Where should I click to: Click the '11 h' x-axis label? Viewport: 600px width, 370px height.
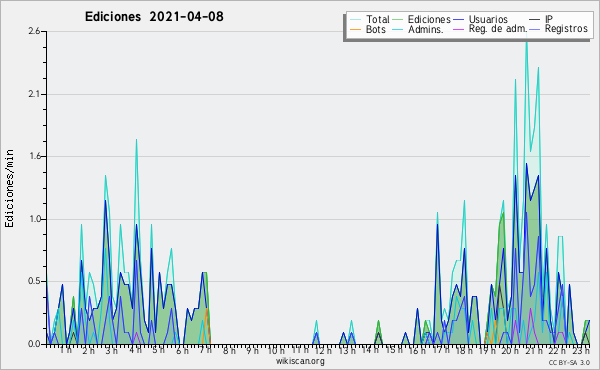[x=300, y=350]
